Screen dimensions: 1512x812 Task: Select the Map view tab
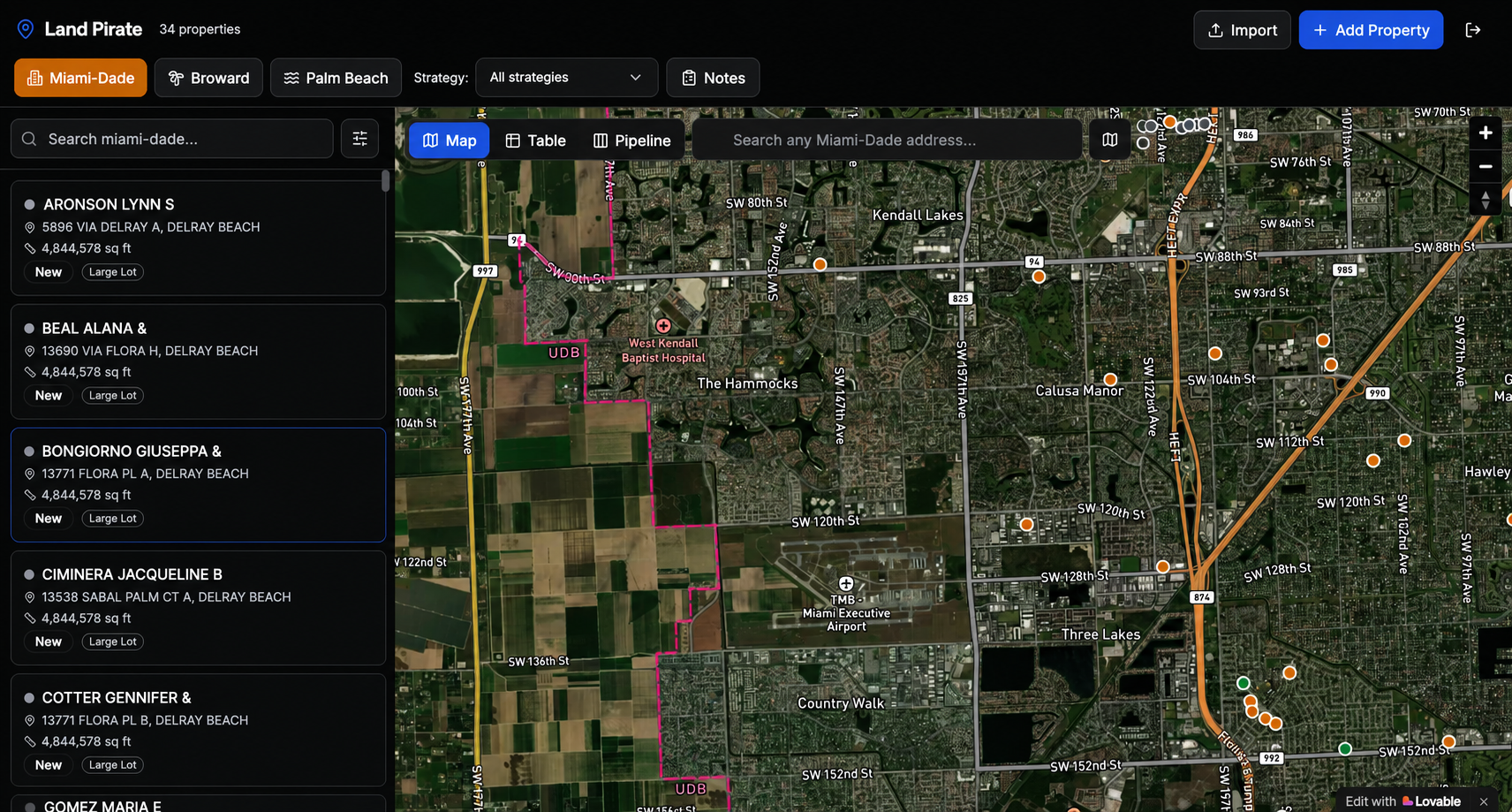pos(449,140)
